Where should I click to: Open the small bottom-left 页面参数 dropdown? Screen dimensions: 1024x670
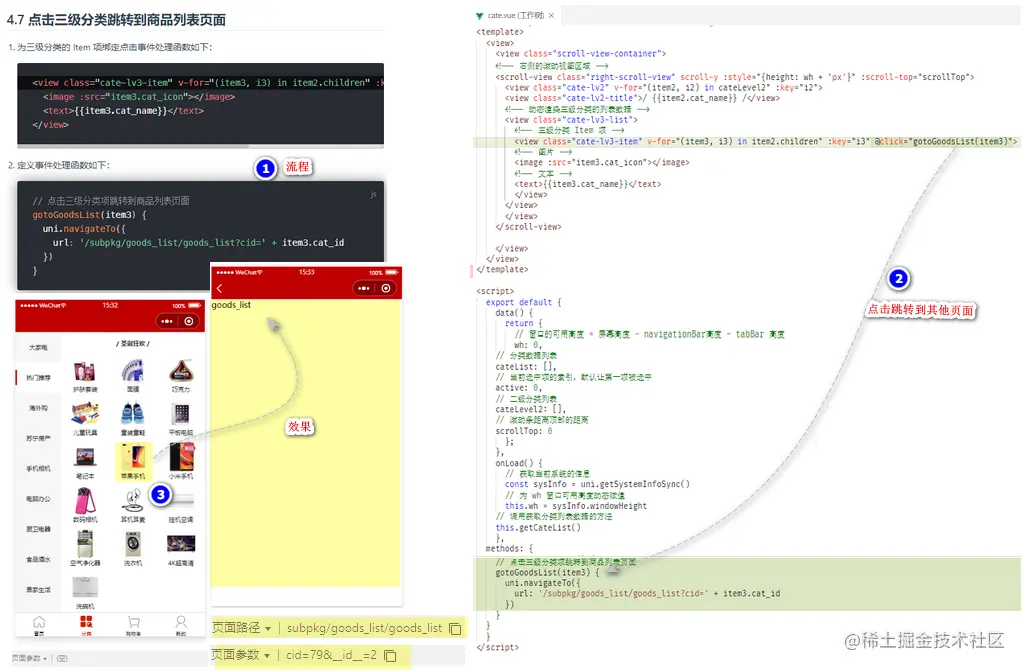(x=45, y=659)
